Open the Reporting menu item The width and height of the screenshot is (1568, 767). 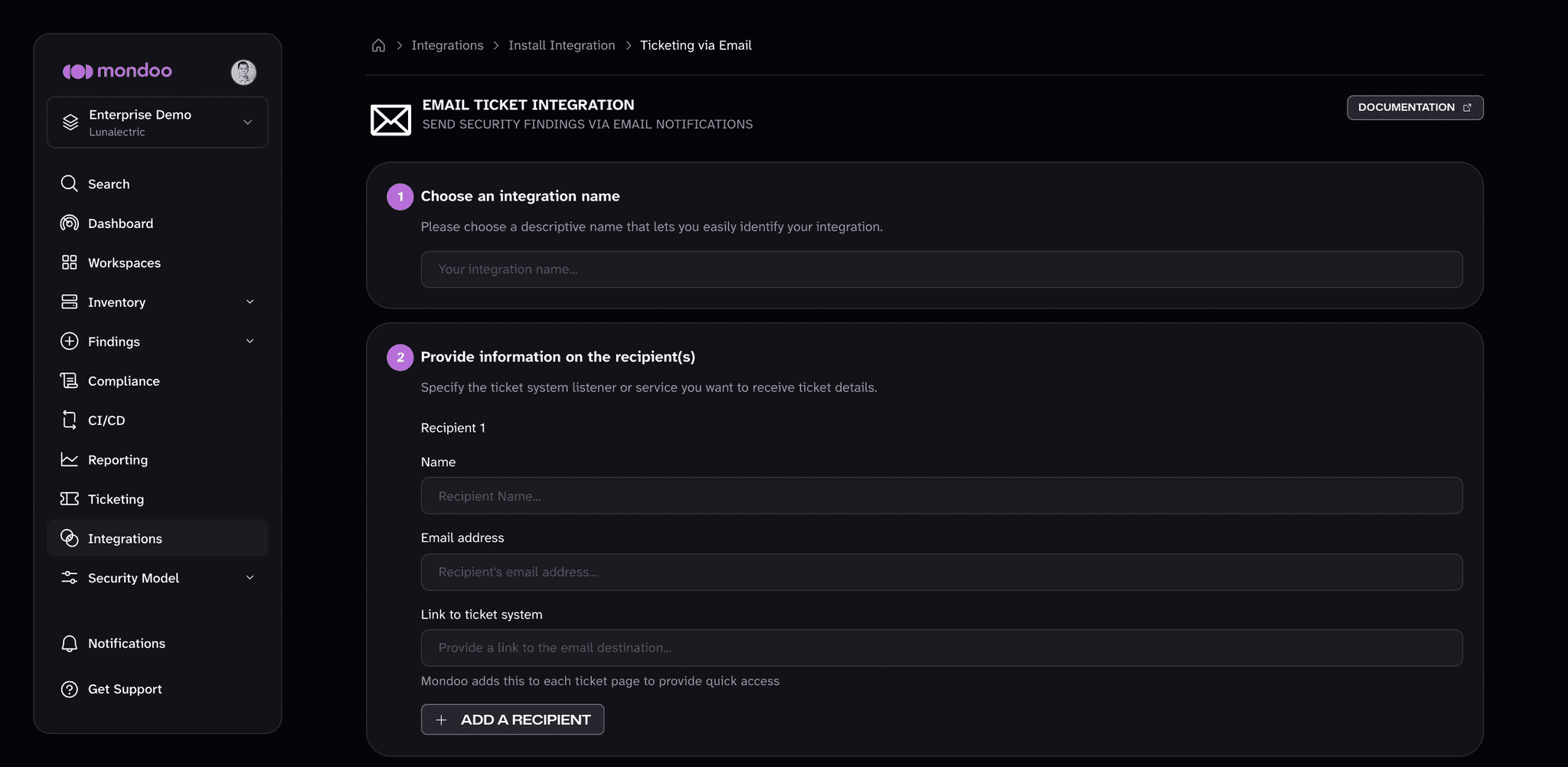pos(158,460)
